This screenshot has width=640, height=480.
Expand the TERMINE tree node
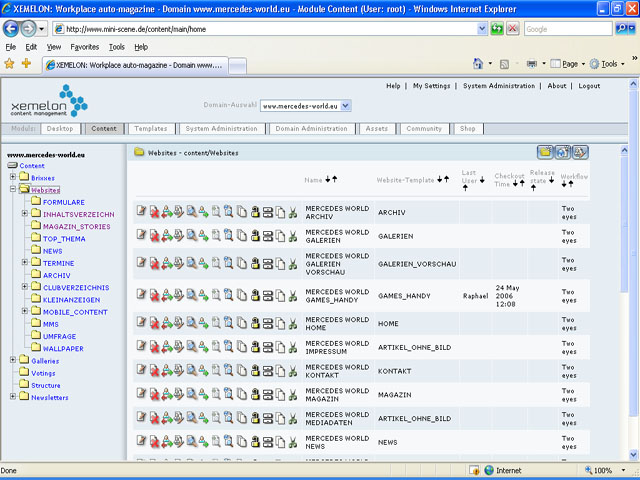(25, 262)
